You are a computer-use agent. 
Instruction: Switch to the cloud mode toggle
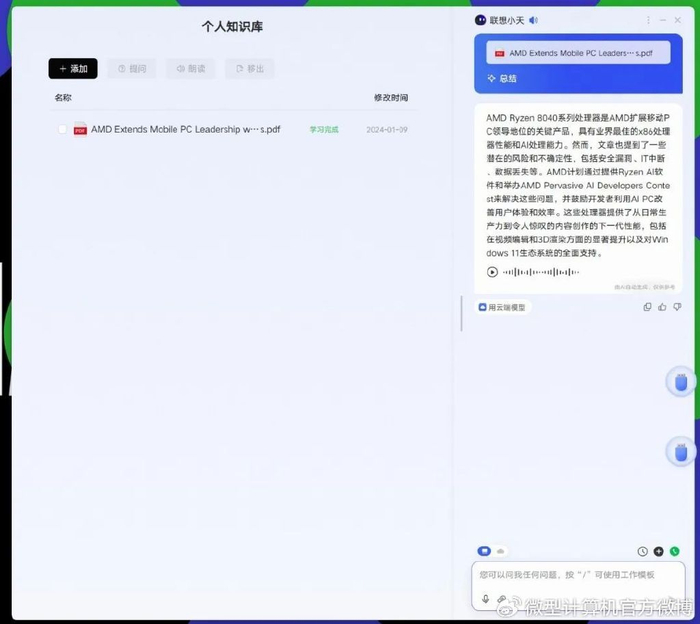pyautogui.click(x=501, y=552)
